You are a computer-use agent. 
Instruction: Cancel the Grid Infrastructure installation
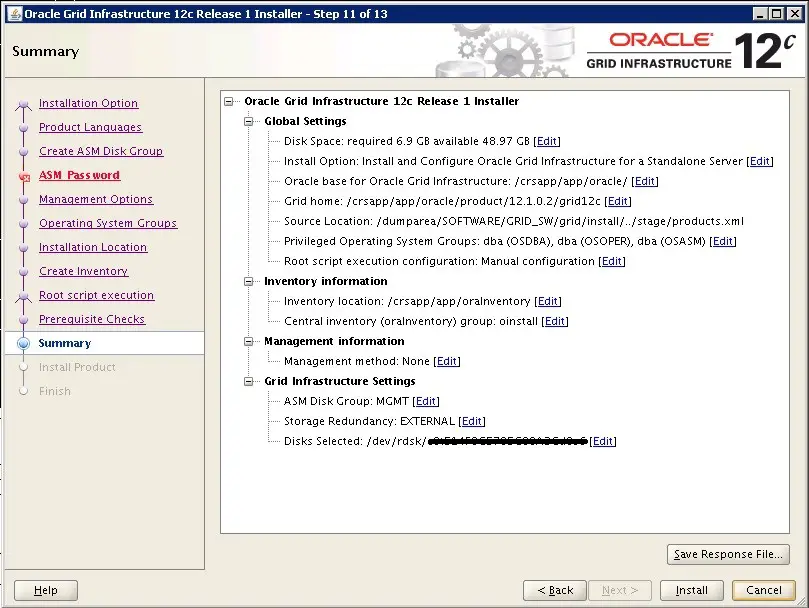[x=764, y=590]
